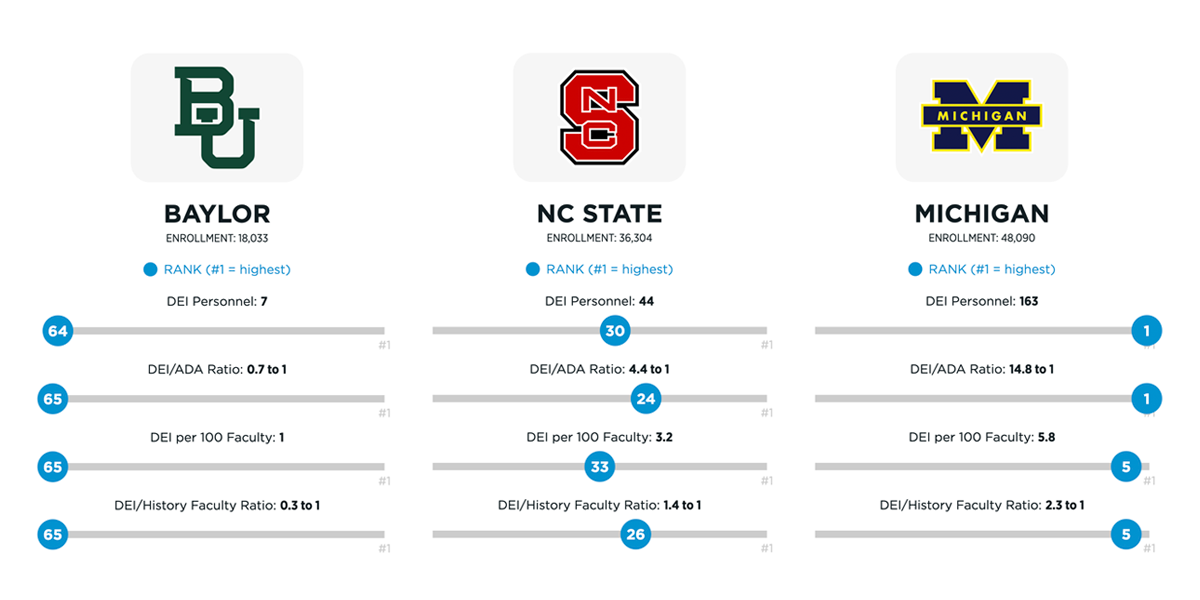Click Baylor's DEI/History Faculty rank 65 marker
This screenshot has width=1200, height=600.
tap(52, 535)
